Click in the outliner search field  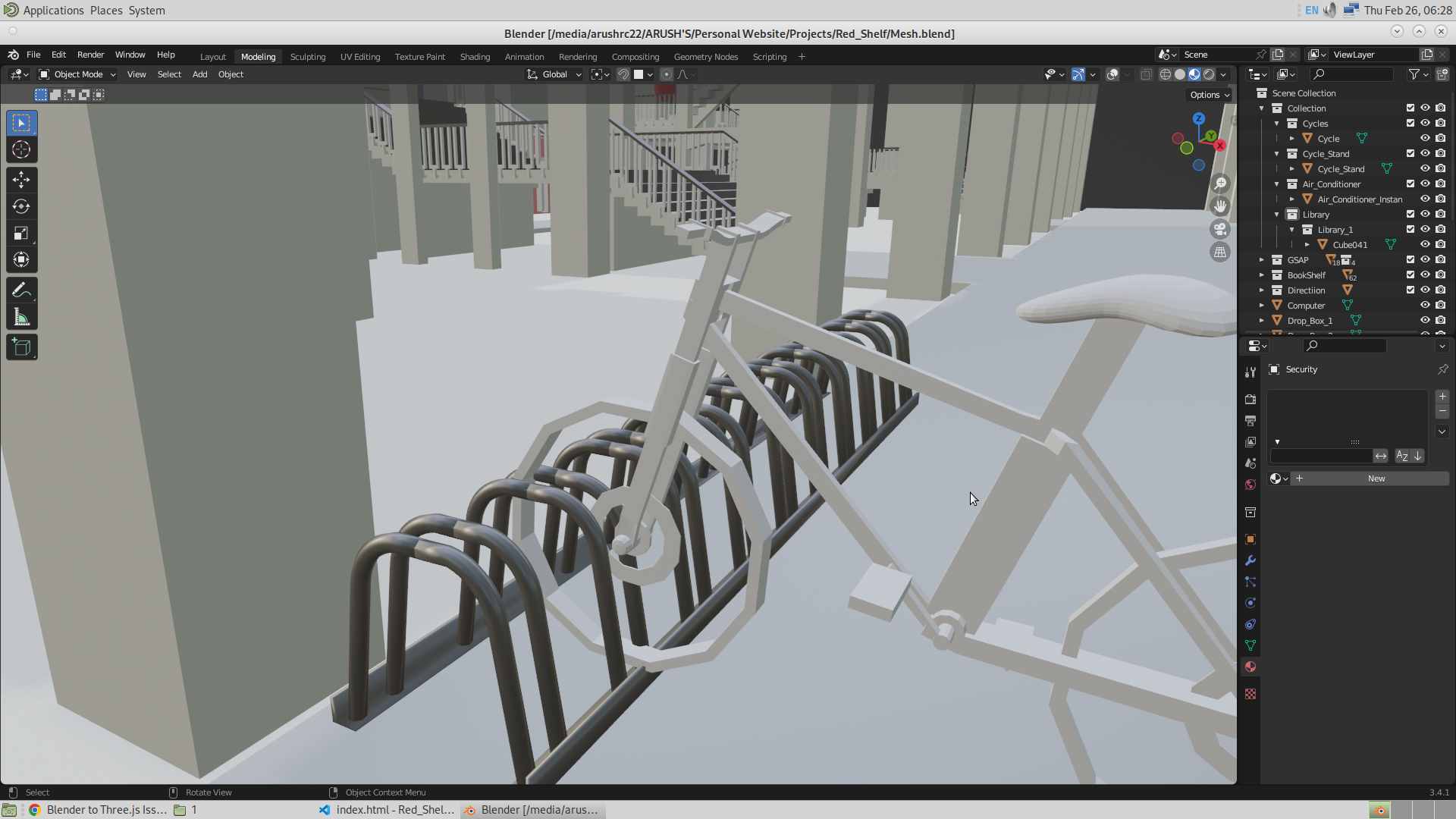click(1352, 74)
